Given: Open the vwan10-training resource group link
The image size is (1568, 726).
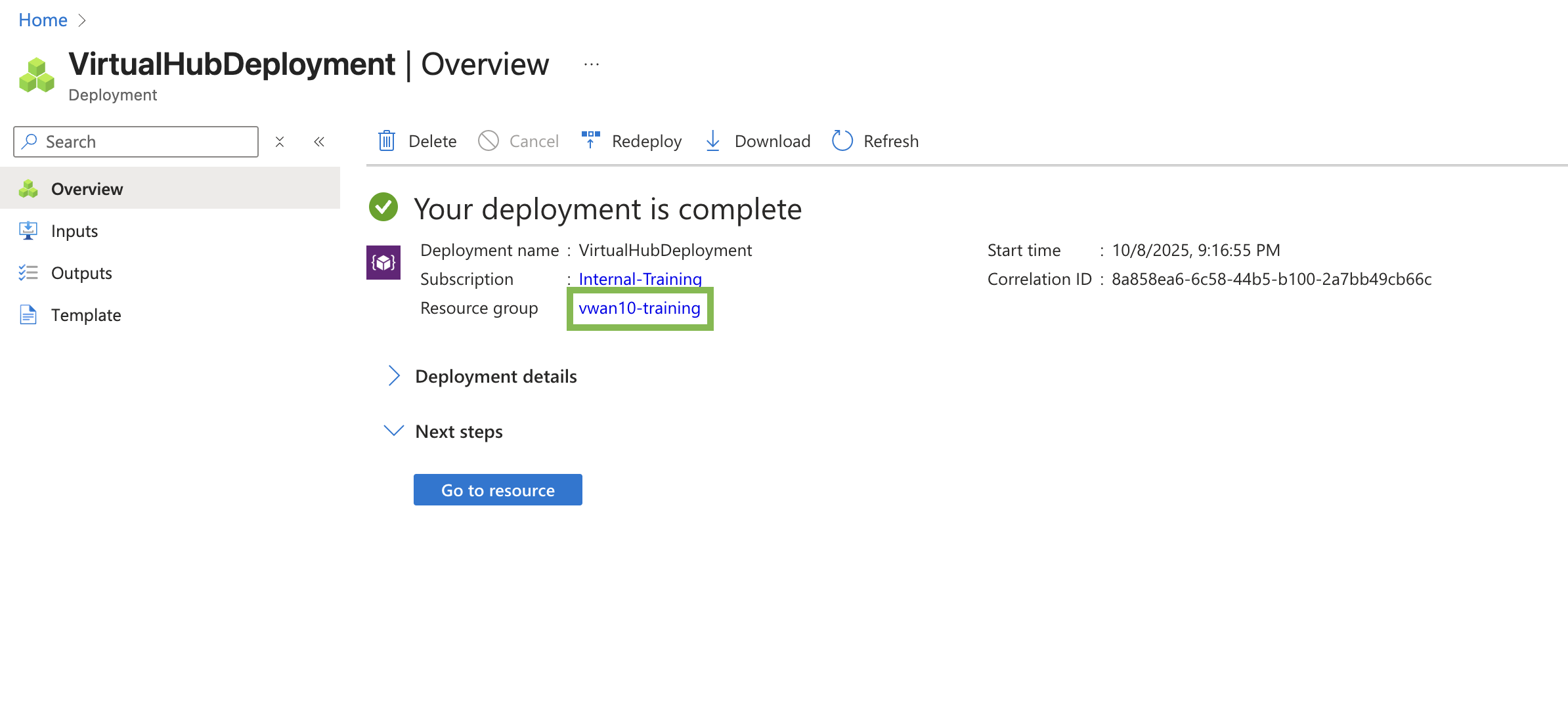Looking at the screenshot, I should (640, 308).
